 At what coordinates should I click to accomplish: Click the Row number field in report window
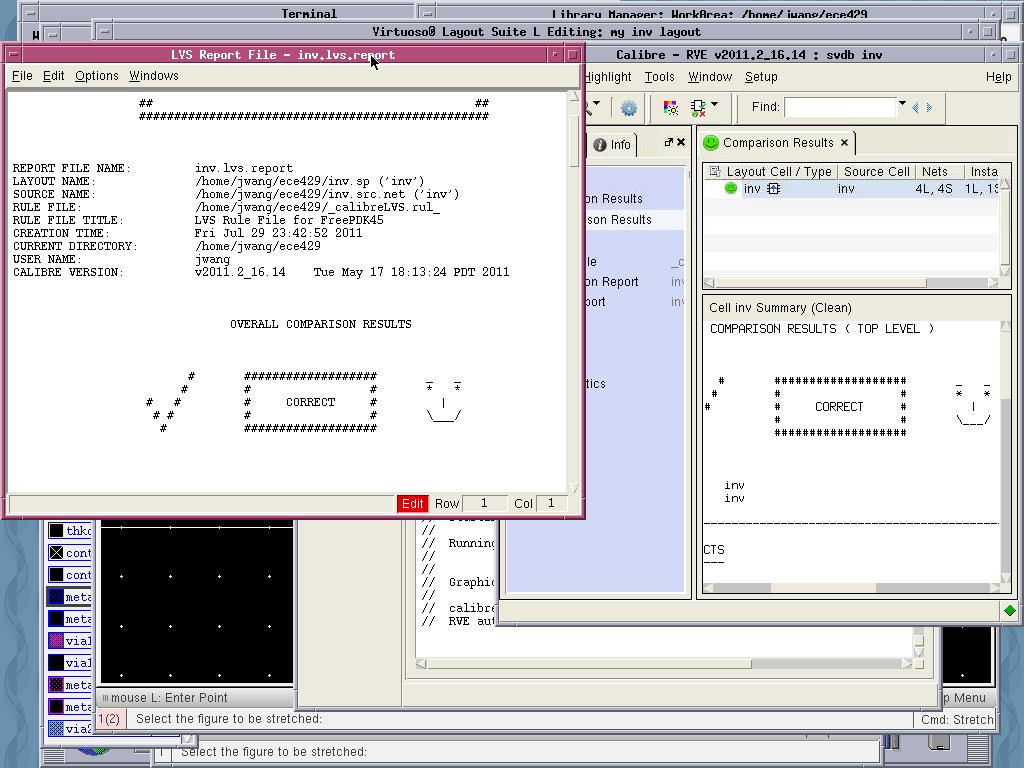tap(483, 503)
